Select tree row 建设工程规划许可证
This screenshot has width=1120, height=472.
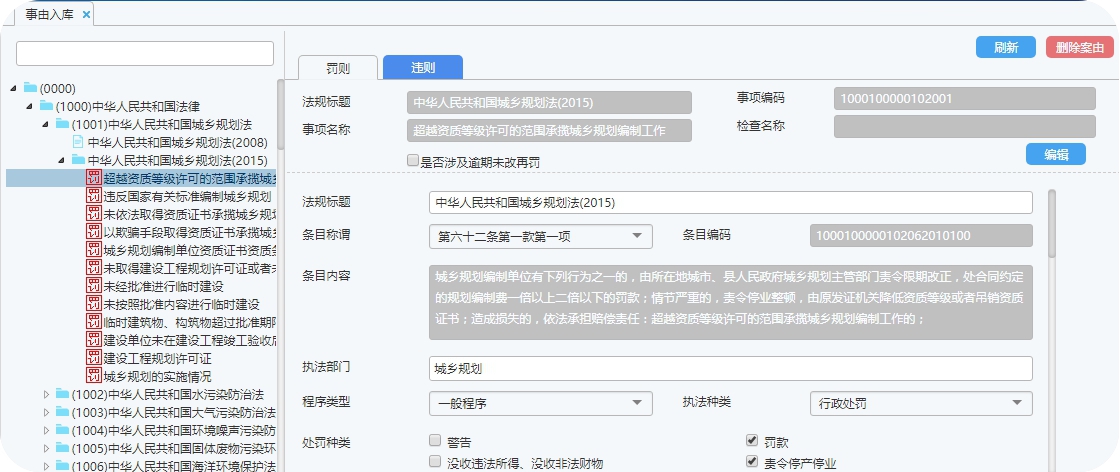click(x=157, y=358)
